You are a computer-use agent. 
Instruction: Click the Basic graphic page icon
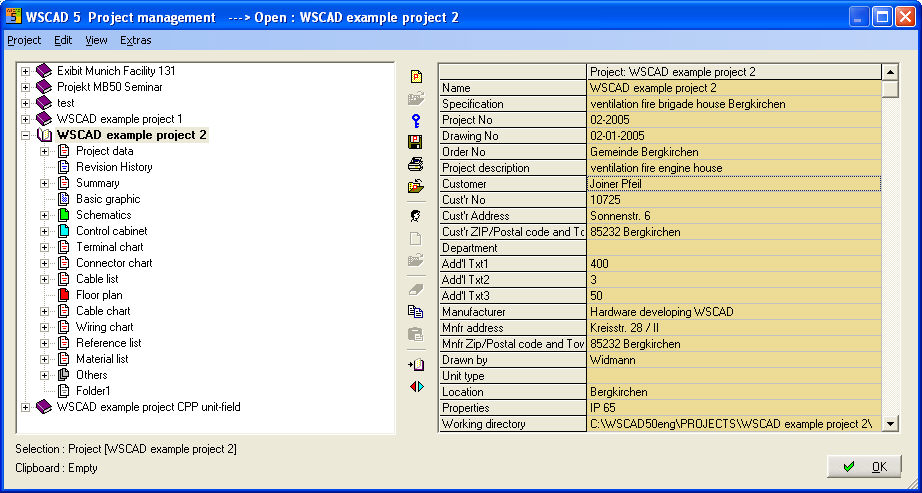[64, 199]
